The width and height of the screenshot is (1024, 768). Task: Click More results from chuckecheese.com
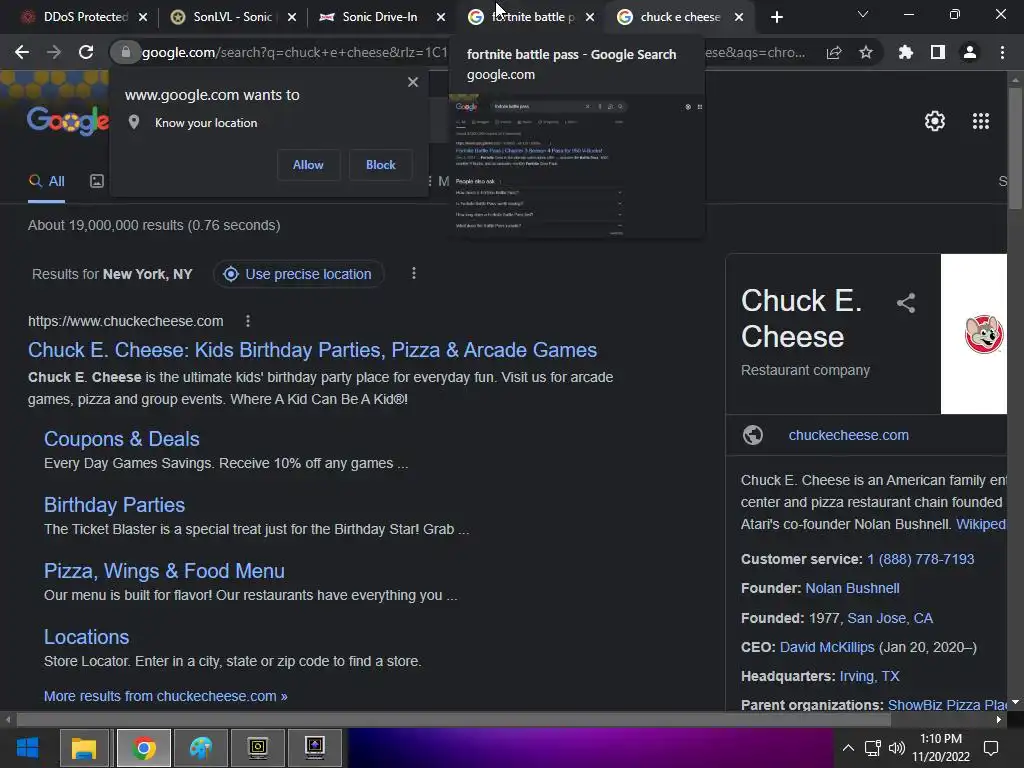point(165,696)
